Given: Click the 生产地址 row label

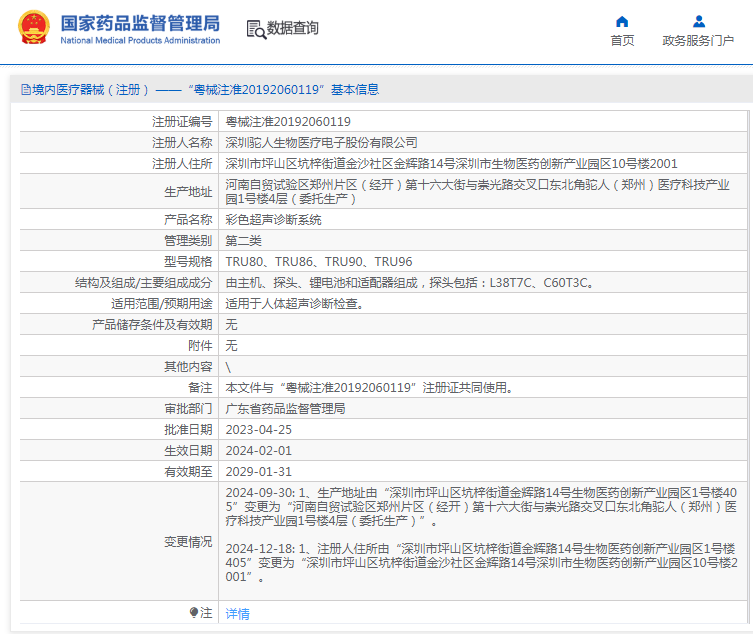Looking at the screenshot, I should (x=188, y=192).
